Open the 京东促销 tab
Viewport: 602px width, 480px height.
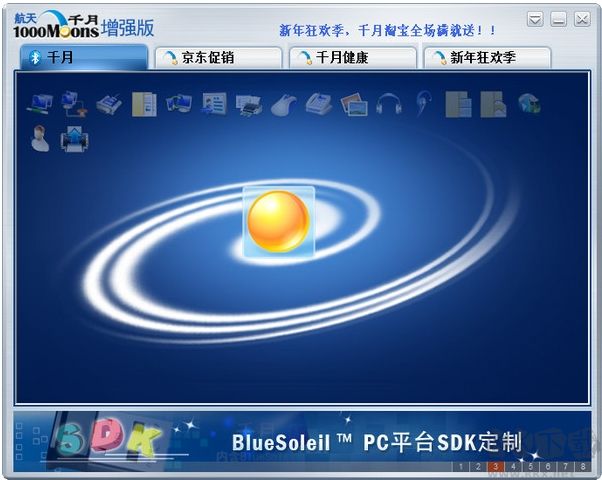tap(218, 58)
